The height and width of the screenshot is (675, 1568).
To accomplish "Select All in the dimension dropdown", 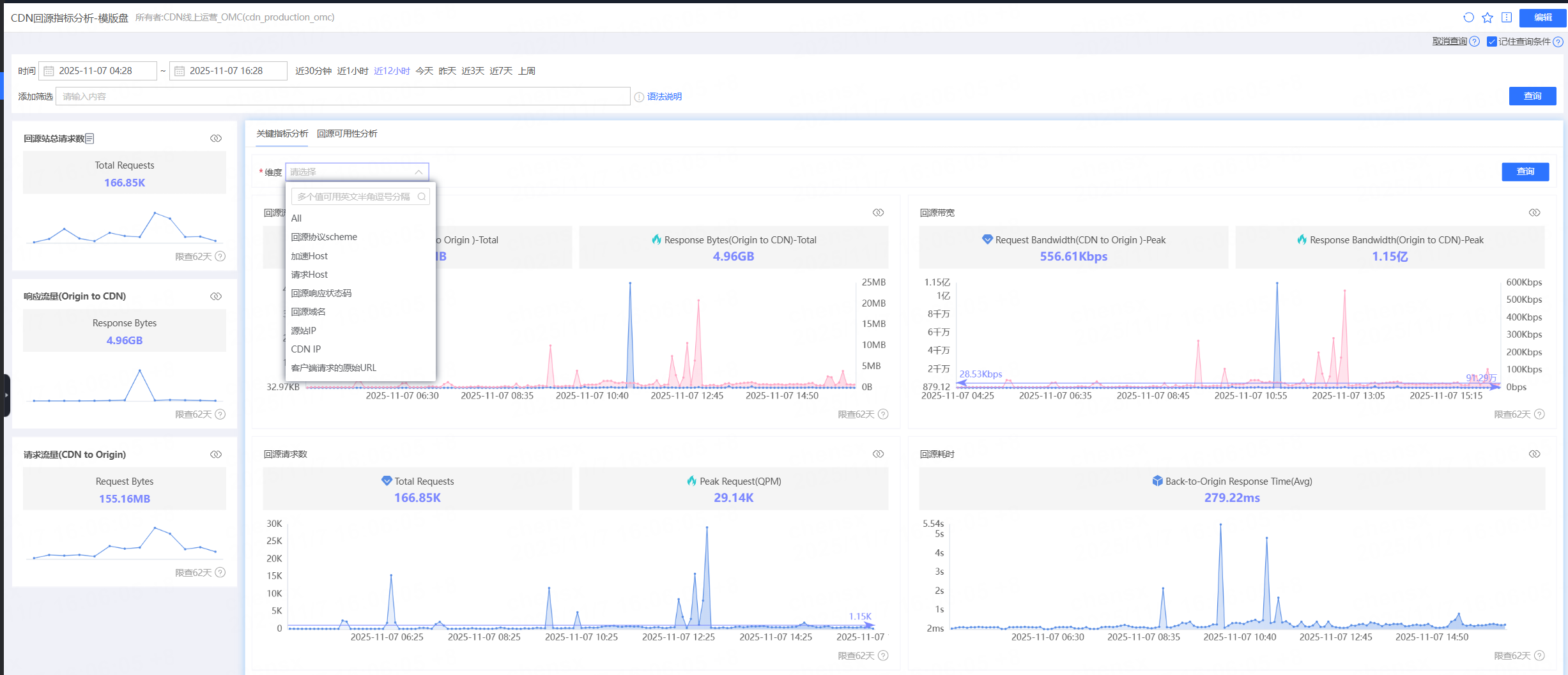I will (296, 218).
